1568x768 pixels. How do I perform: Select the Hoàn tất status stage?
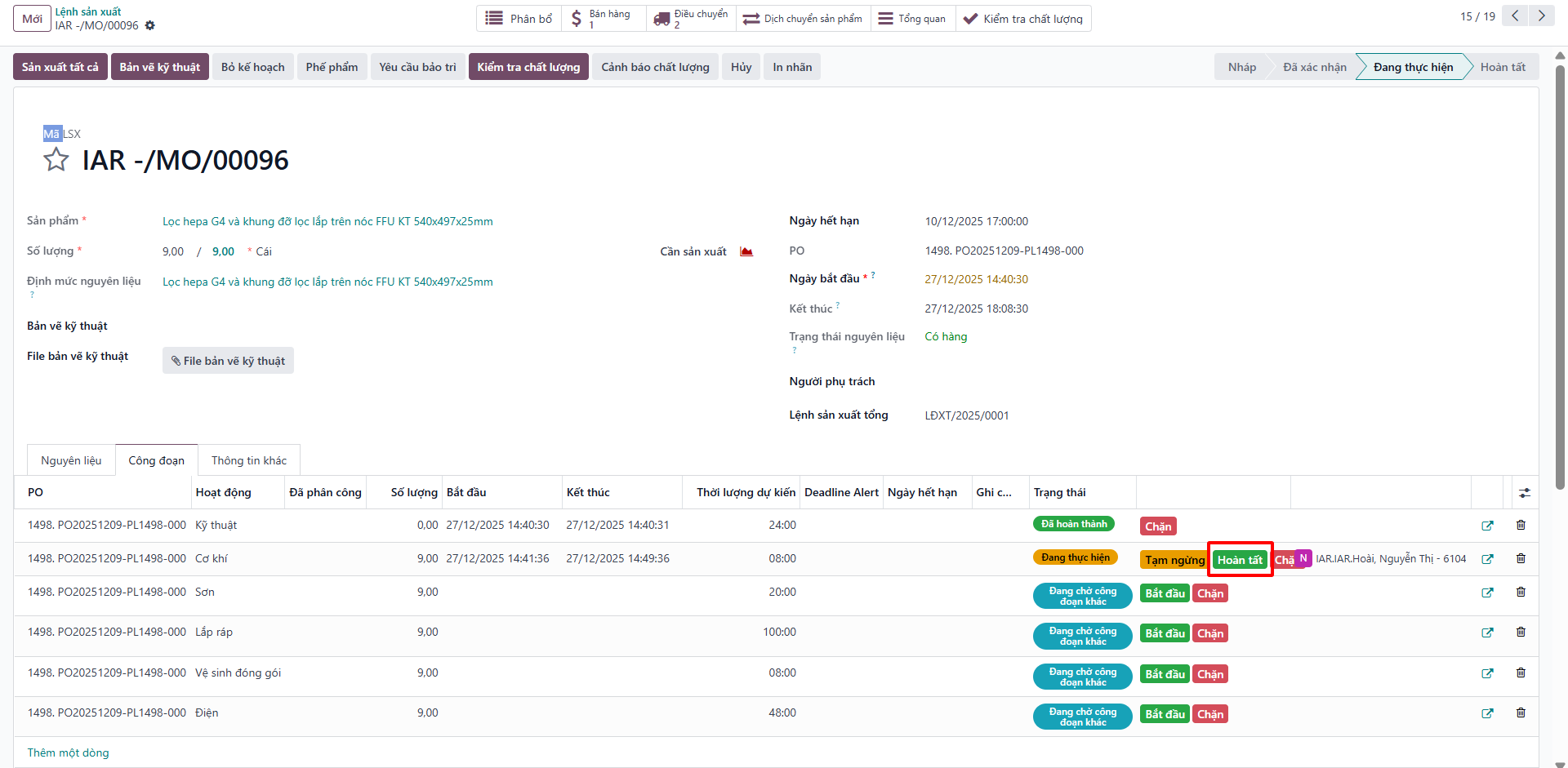click(x=1503, y=67)
